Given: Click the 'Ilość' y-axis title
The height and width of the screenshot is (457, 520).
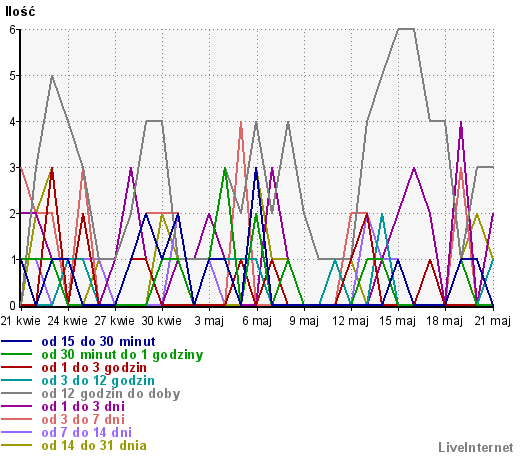Looking at the screenshot, I should (x=20, y=12).
